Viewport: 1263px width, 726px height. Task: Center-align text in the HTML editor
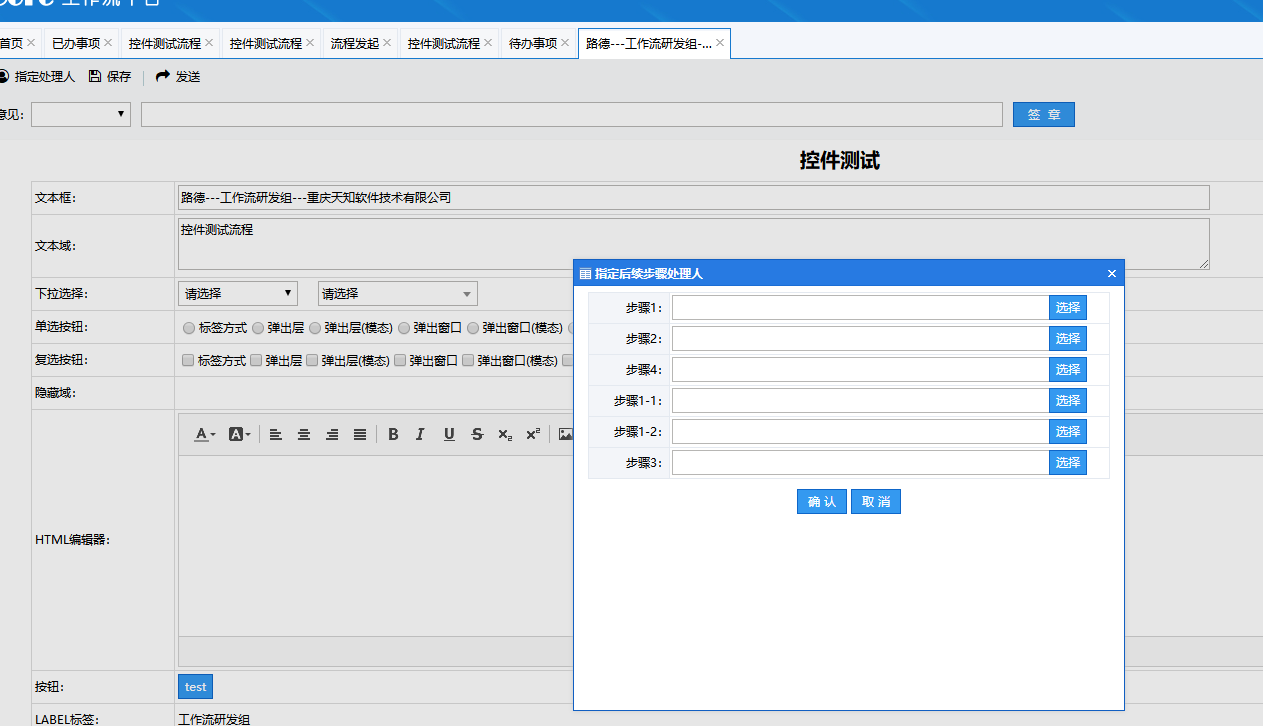304,434
